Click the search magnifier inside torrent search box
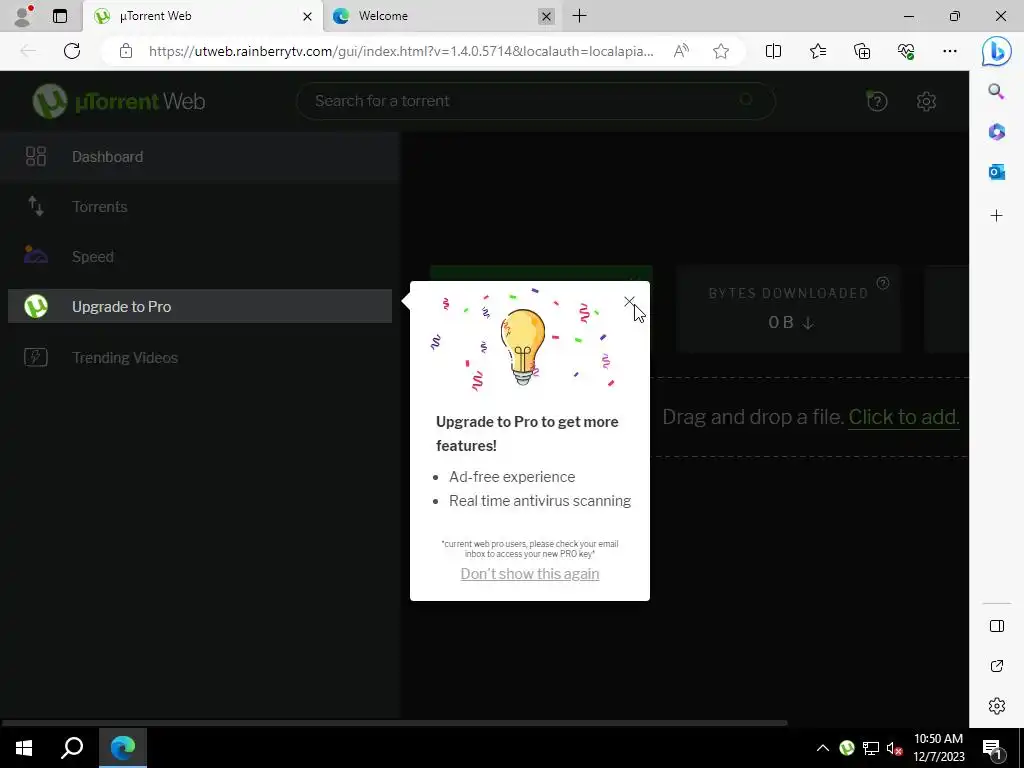Screen dimensions: 1024x768 [746, 100]
